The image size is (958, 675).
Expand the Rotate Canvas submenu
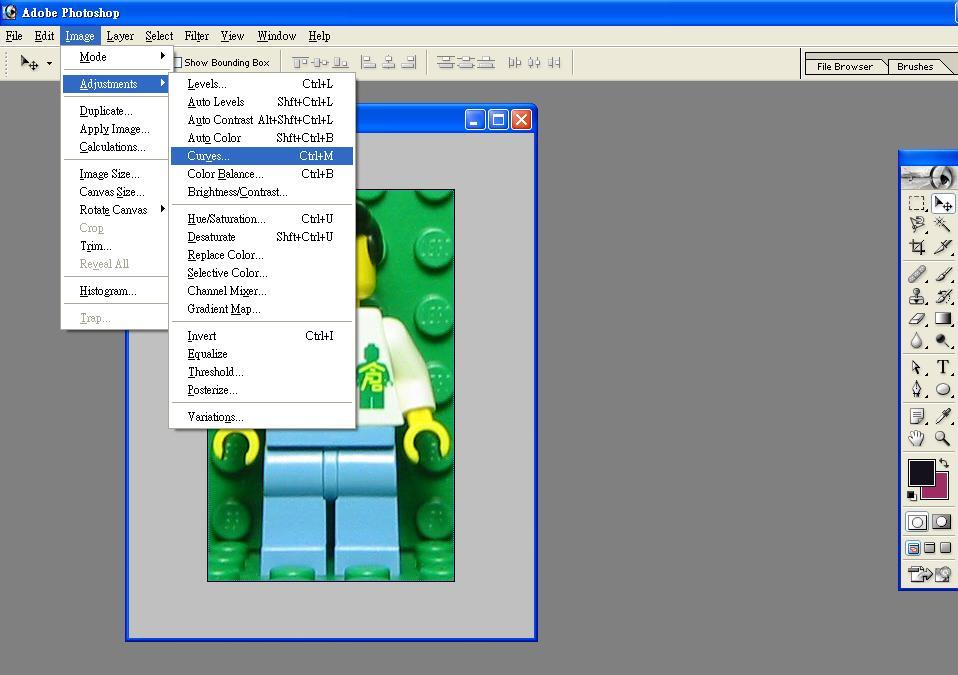[115, 210]
